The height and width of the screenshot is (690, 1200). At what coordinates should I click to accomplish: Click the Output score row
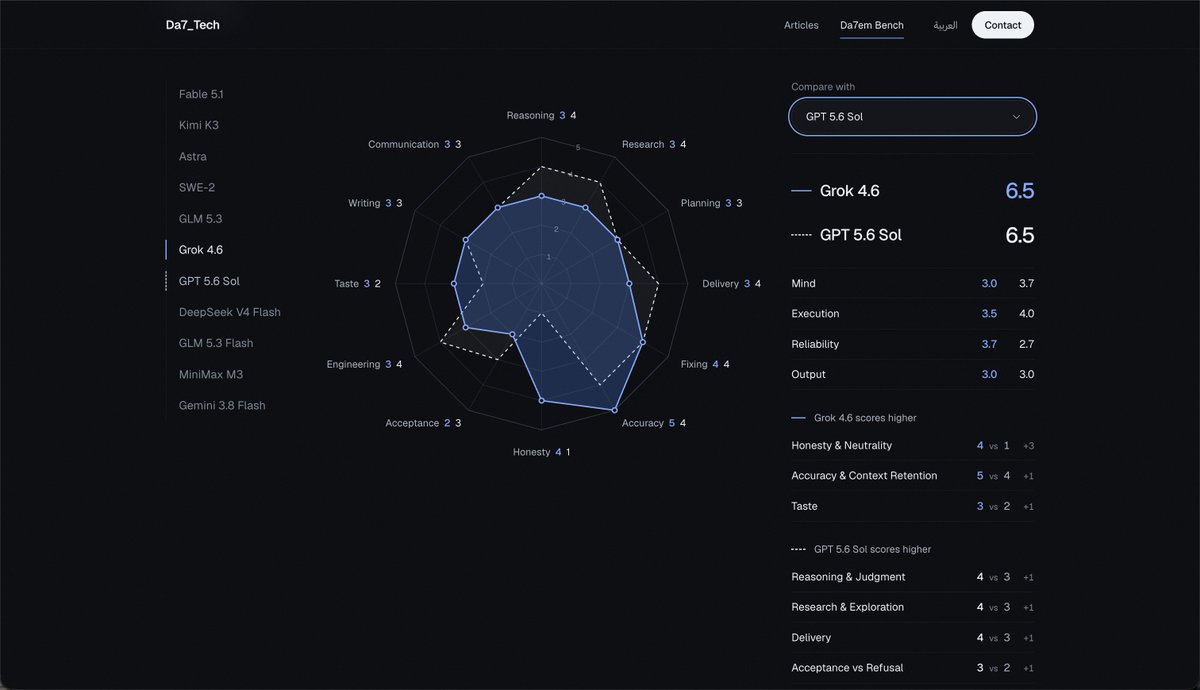(x=912, y=374)
